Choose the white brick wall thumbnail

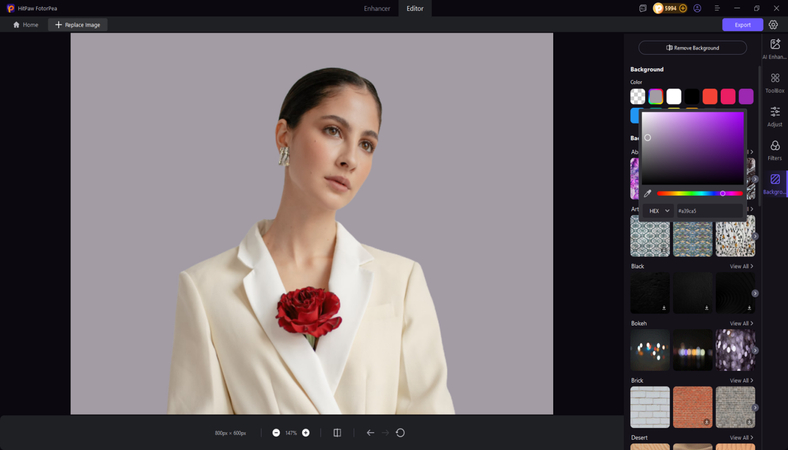click(650, 407)
